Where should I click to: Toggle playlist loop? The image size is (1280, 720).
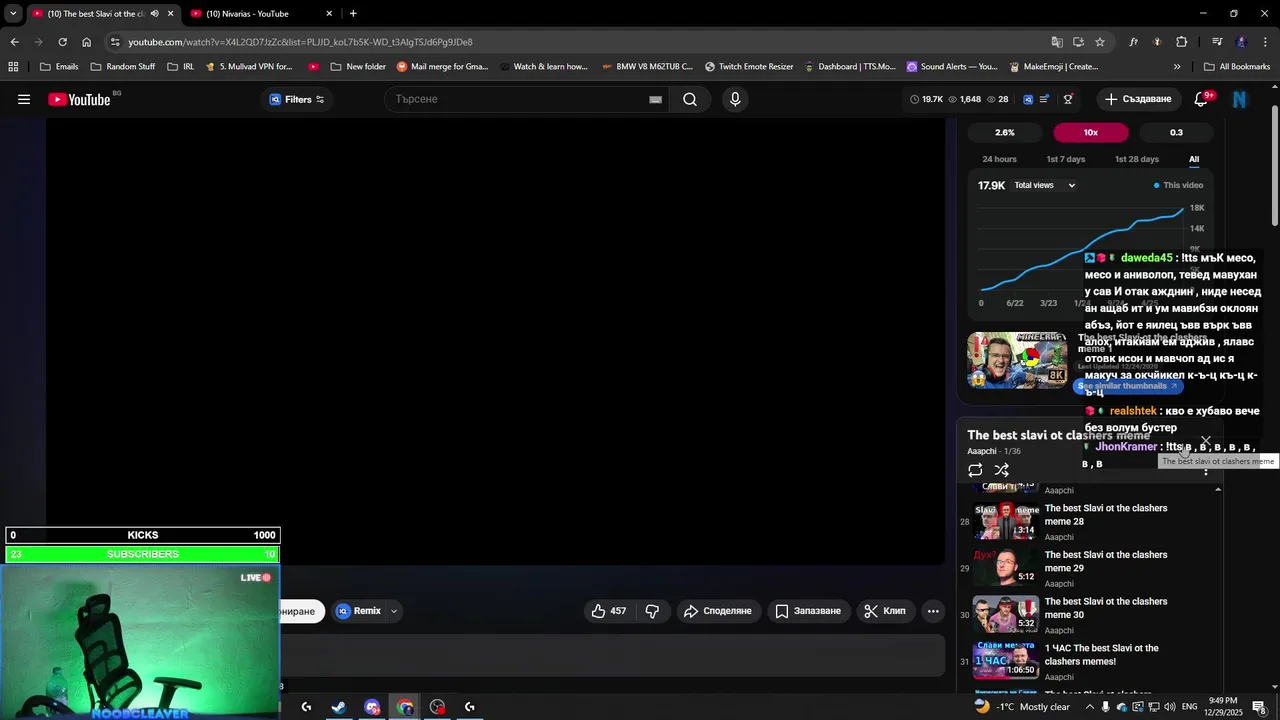[x=975, y=470]
